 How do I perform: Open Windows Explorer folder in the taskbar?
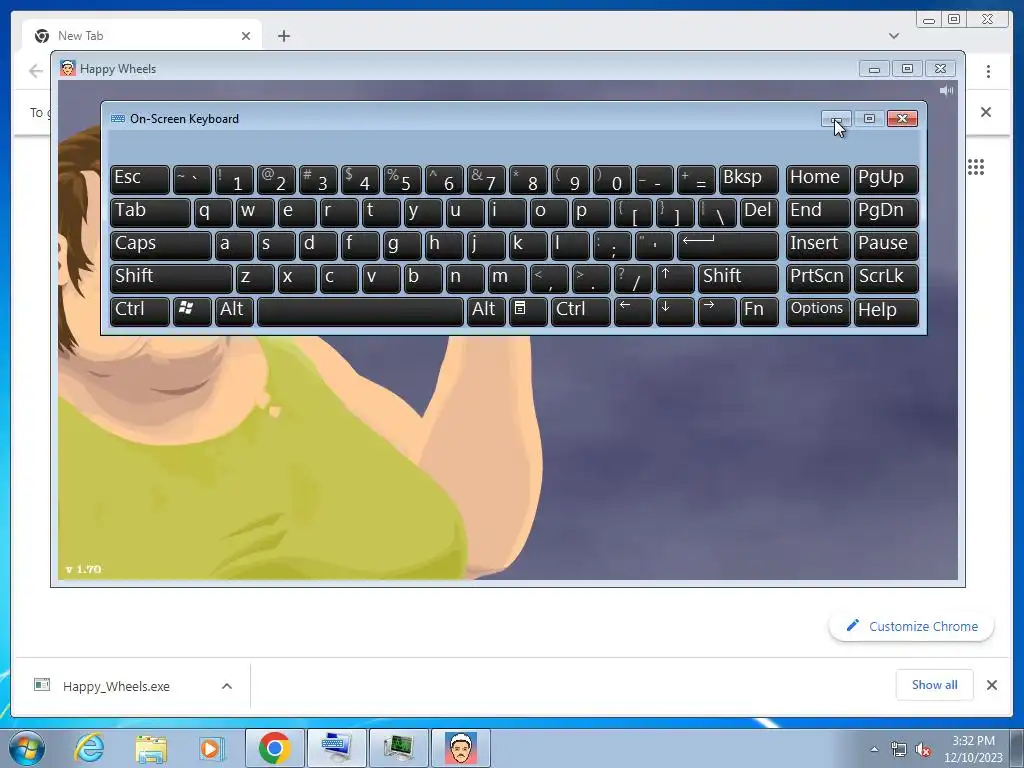(x=151, y=748)
